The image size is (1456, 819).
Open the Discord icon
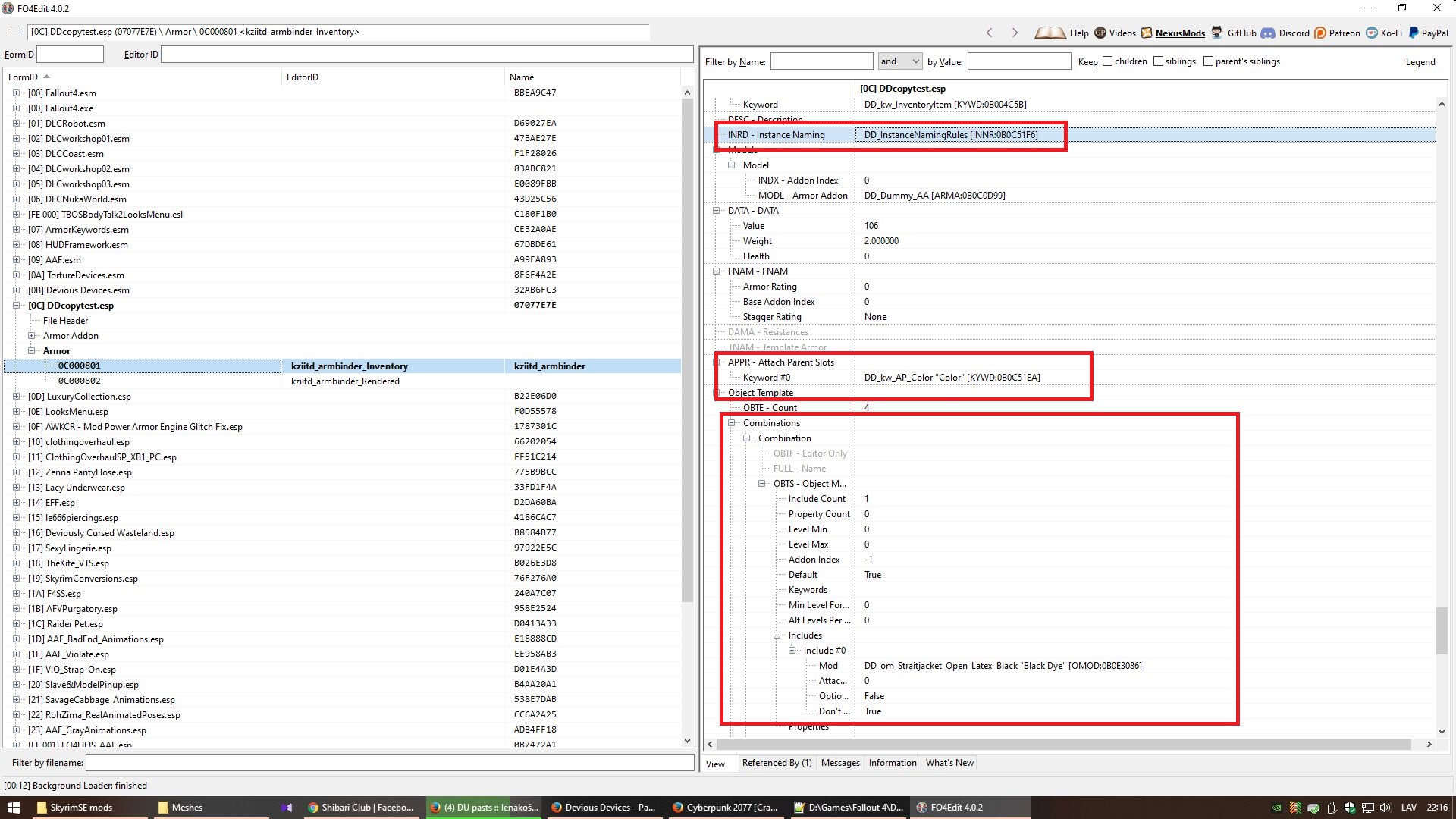coord(1268,33)
